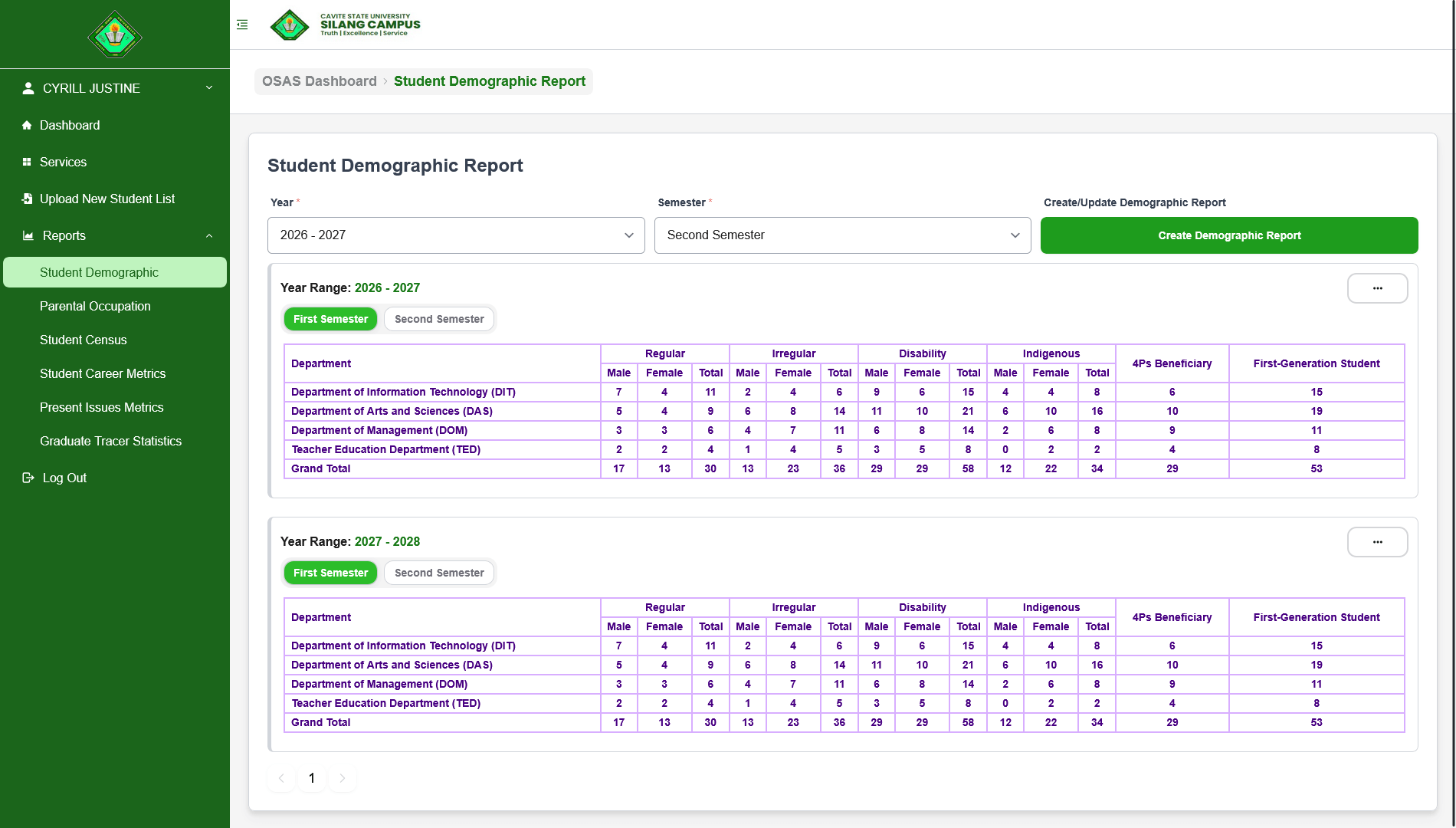
Task: Click the Log Out icon
Action: point(28,478)
